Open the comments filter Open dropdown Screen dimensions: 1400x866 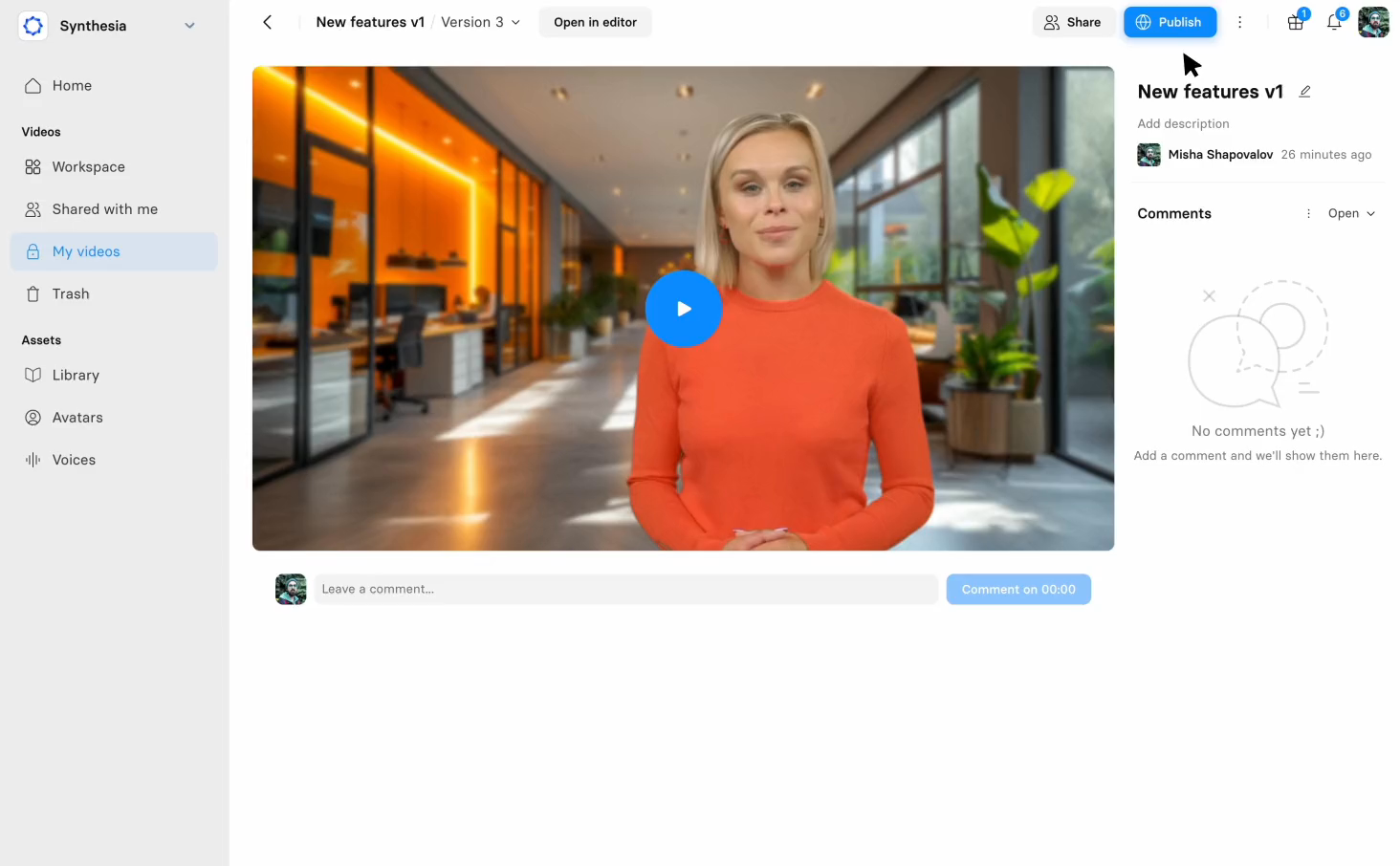(x=1350, y=214)
